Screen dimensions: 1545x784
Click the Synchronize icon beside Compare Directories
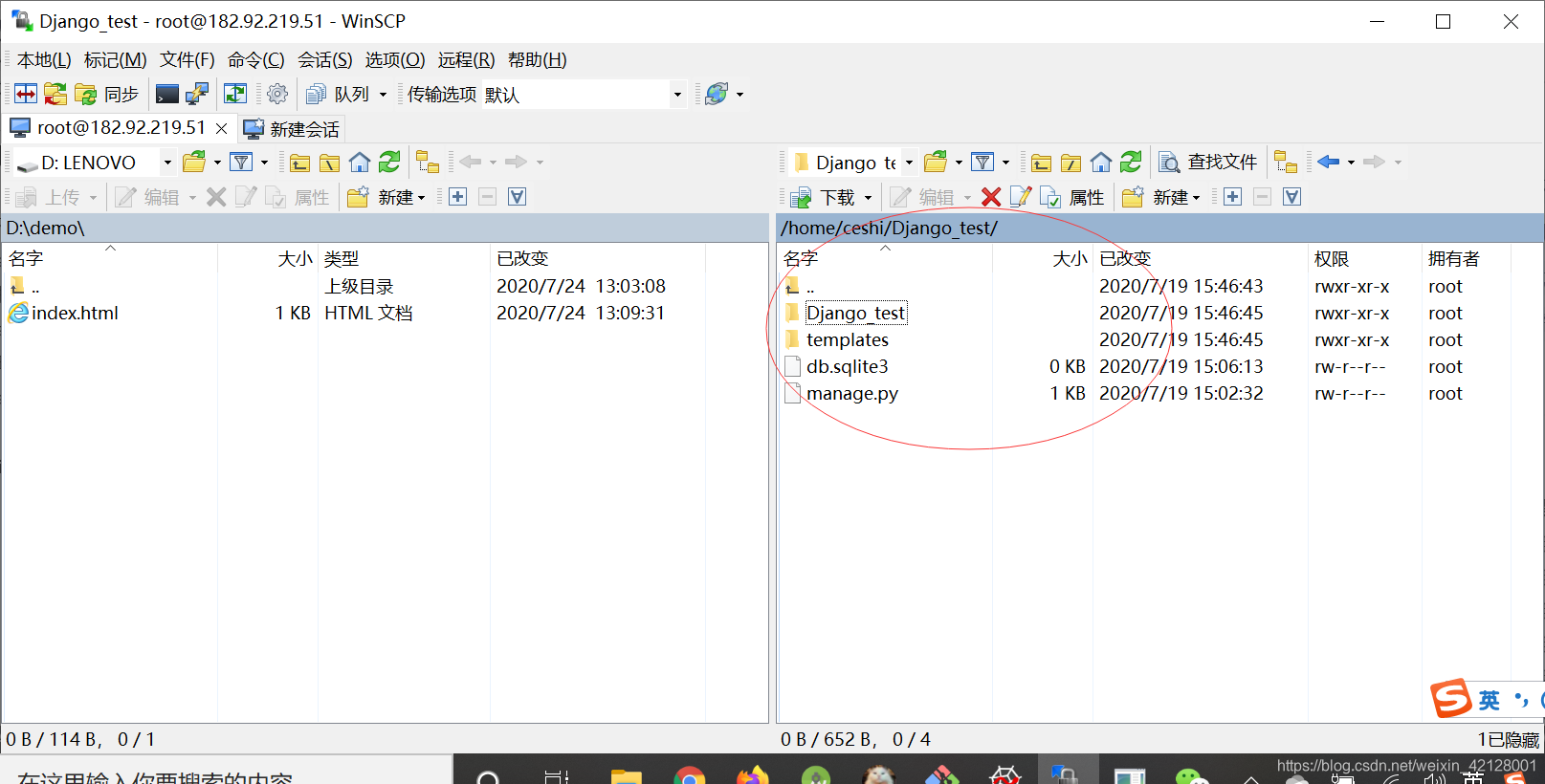pyautogui.click(x=55, y=94)
